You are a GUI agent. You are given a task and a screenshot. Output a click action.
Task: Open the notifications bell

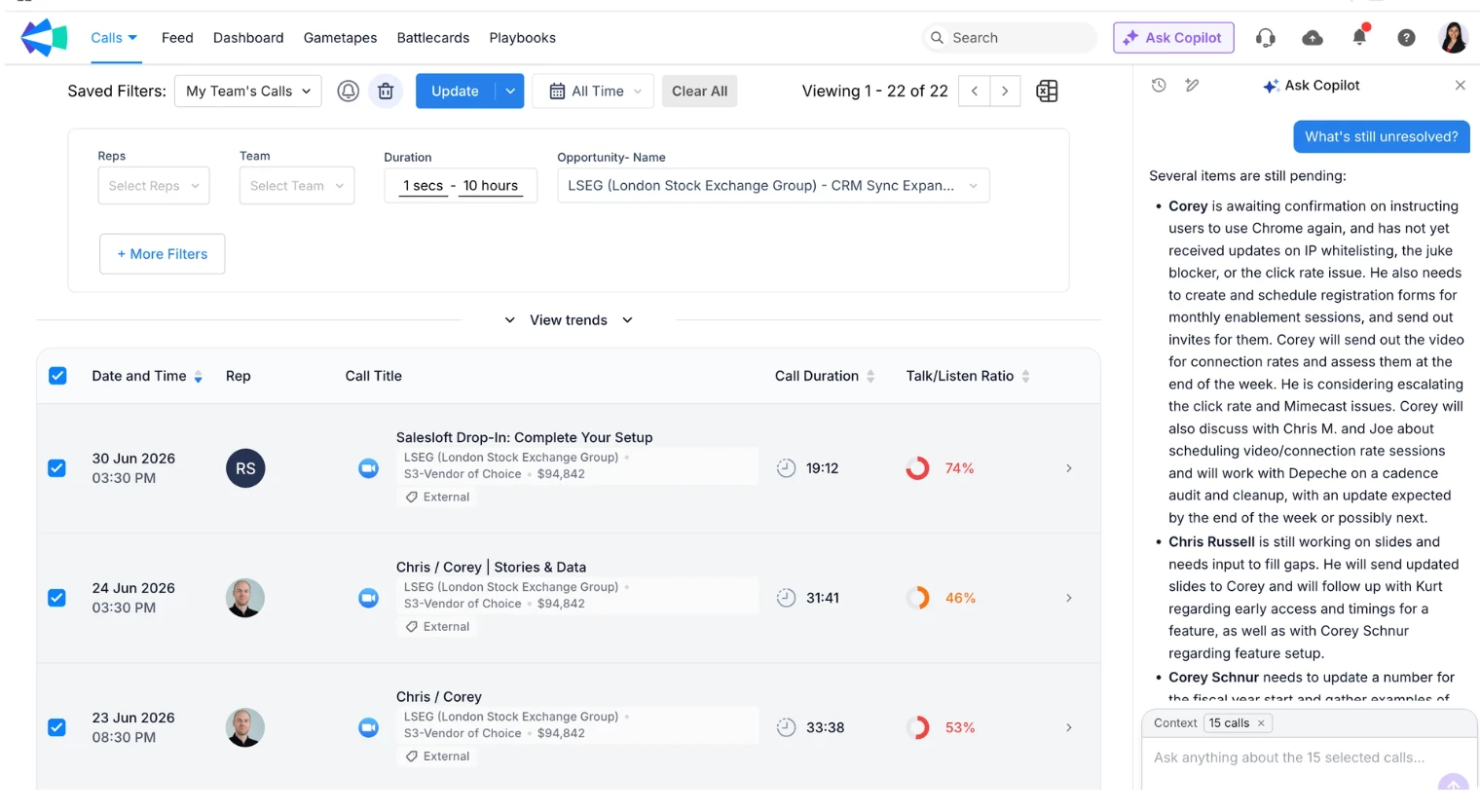click(x=1359, y=37)
